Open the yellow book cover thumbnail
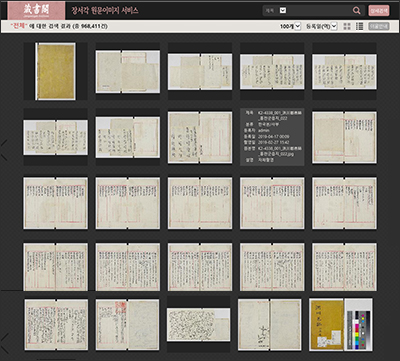 click(56, 71)
